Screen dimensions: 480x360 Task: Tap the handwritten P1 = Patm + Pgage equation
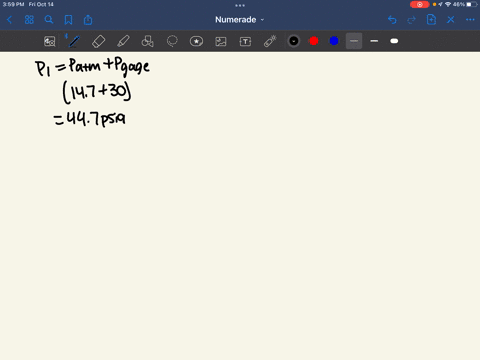tap(93, 67)
